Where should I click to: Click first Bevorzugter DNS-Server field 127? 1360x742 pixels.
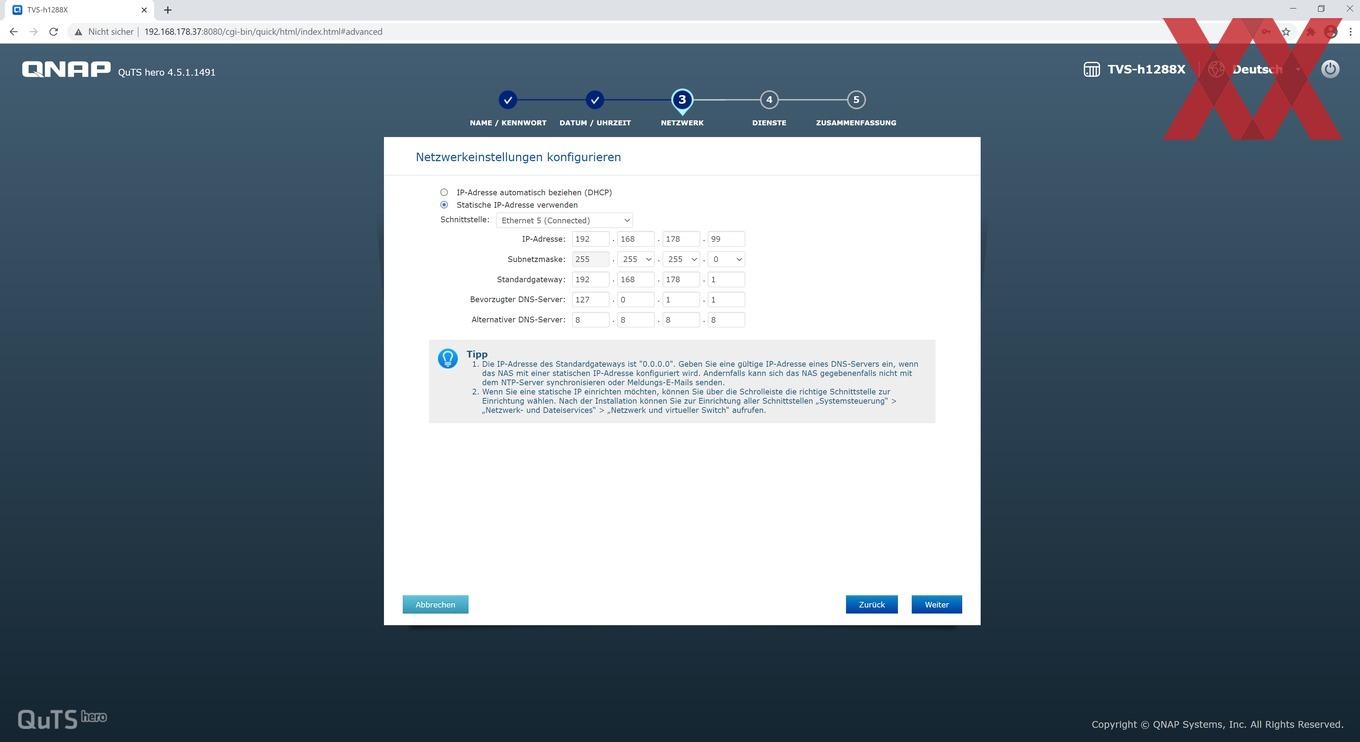[x=591, y=299]
